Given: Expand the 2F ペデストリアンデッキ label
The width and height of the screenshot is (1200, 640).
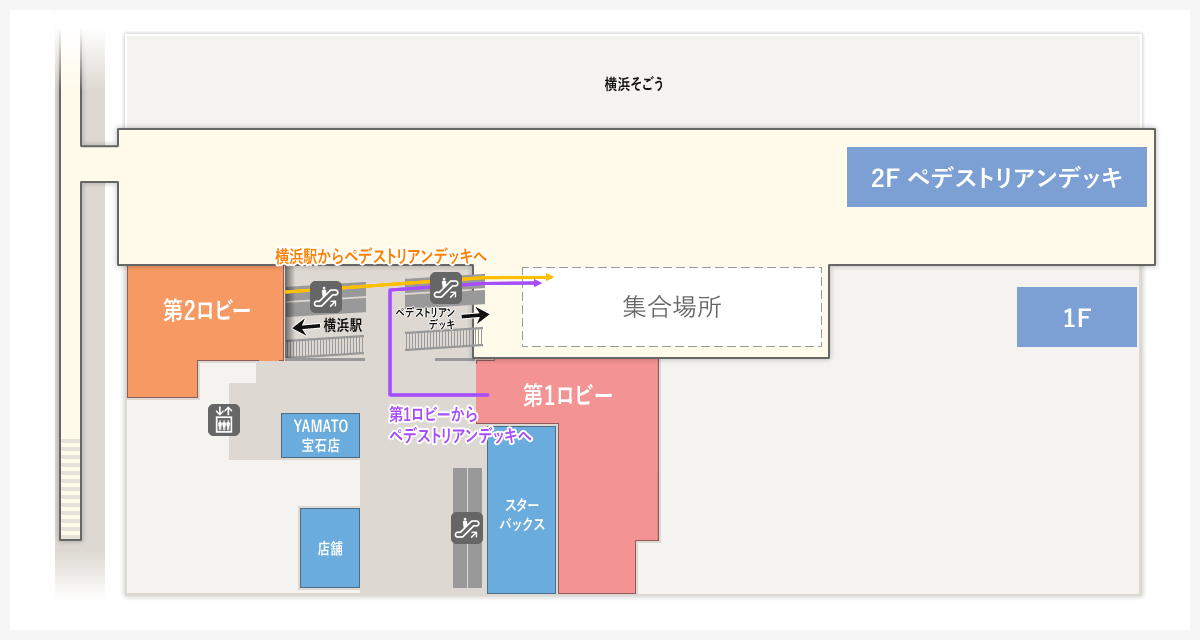Looking at the screenshot, I should (997, 176).
